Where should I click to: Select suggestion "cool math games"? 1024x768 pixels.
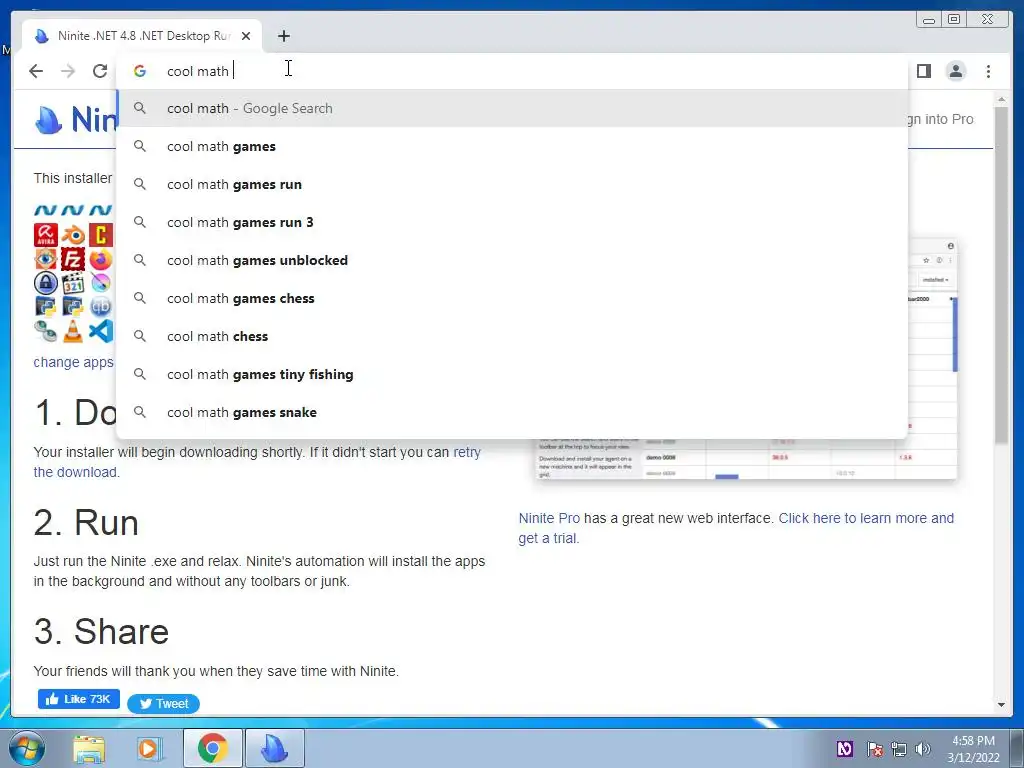pos(512,146)
